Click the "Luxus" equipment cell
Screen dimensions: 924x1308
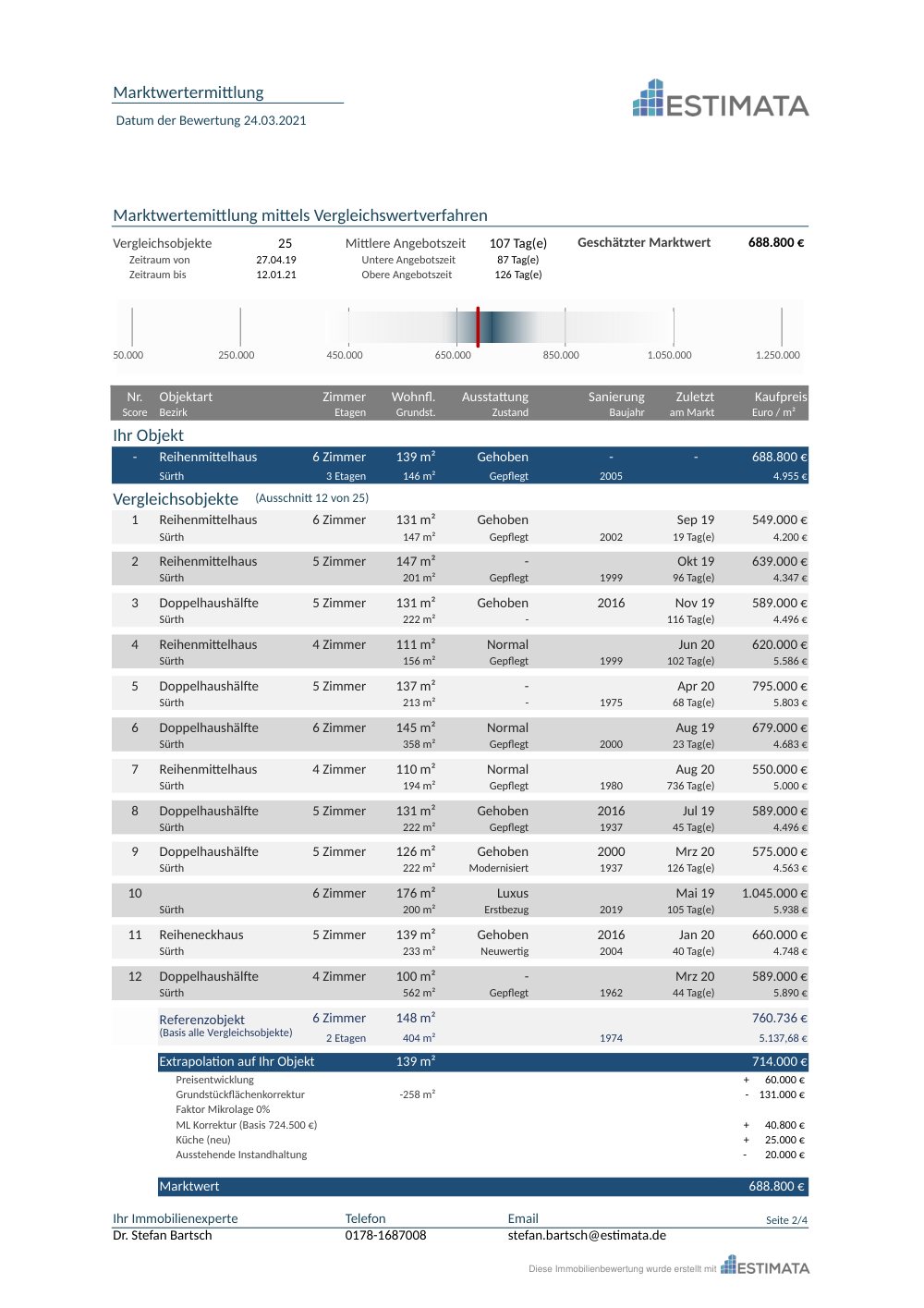pyautogui.click(x=513, y=894)
